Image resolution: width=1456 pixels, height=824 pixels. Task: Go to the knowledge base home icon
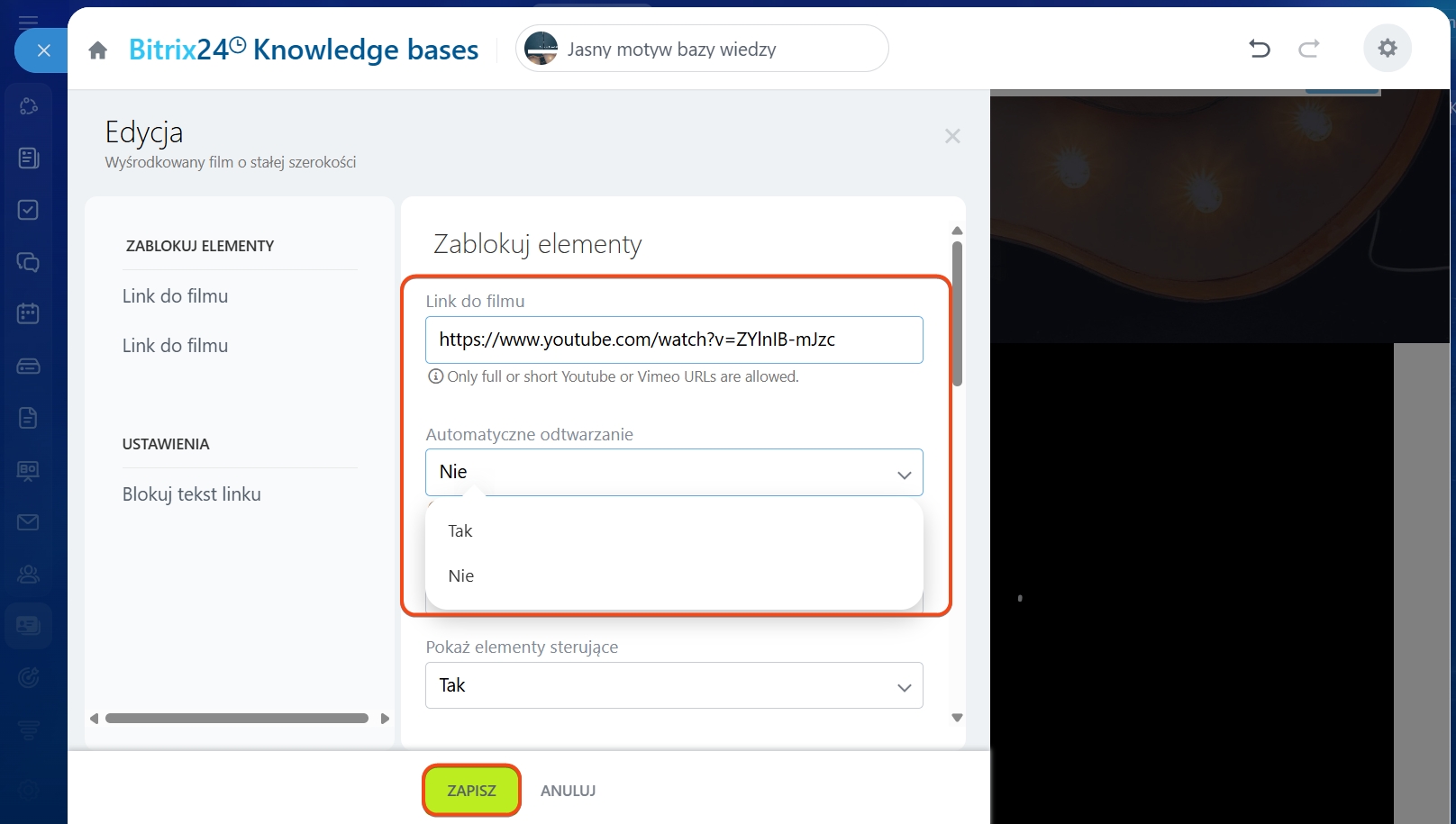coord(98,50)
